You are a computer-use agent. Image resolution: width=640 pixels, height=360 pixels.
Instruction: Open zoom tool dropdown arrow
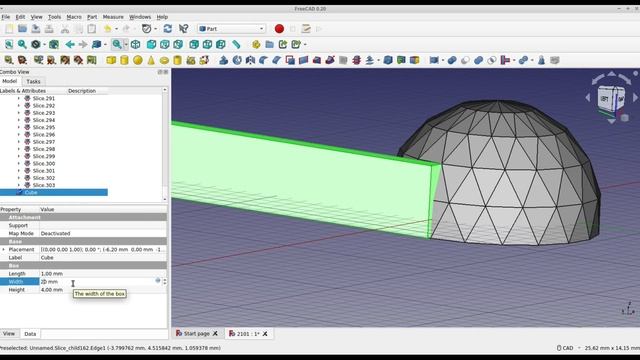click(x=126, y=44)
